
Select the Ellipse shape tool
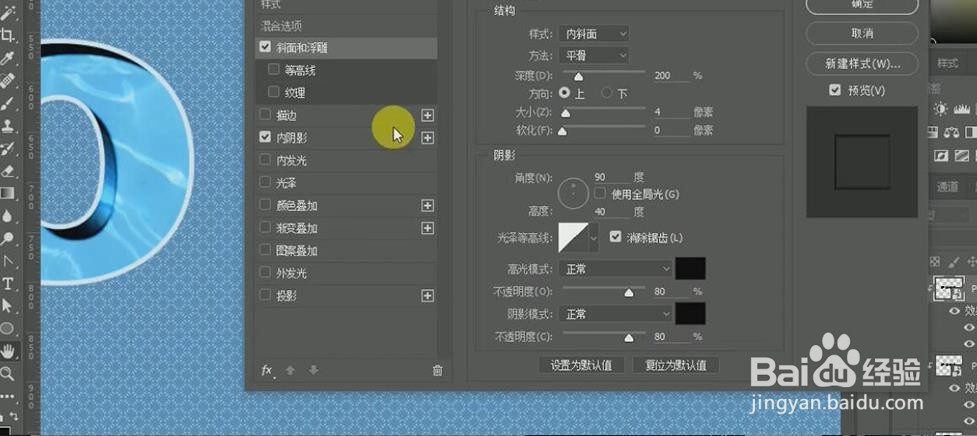pyautogui.click(x=7, y=328)
